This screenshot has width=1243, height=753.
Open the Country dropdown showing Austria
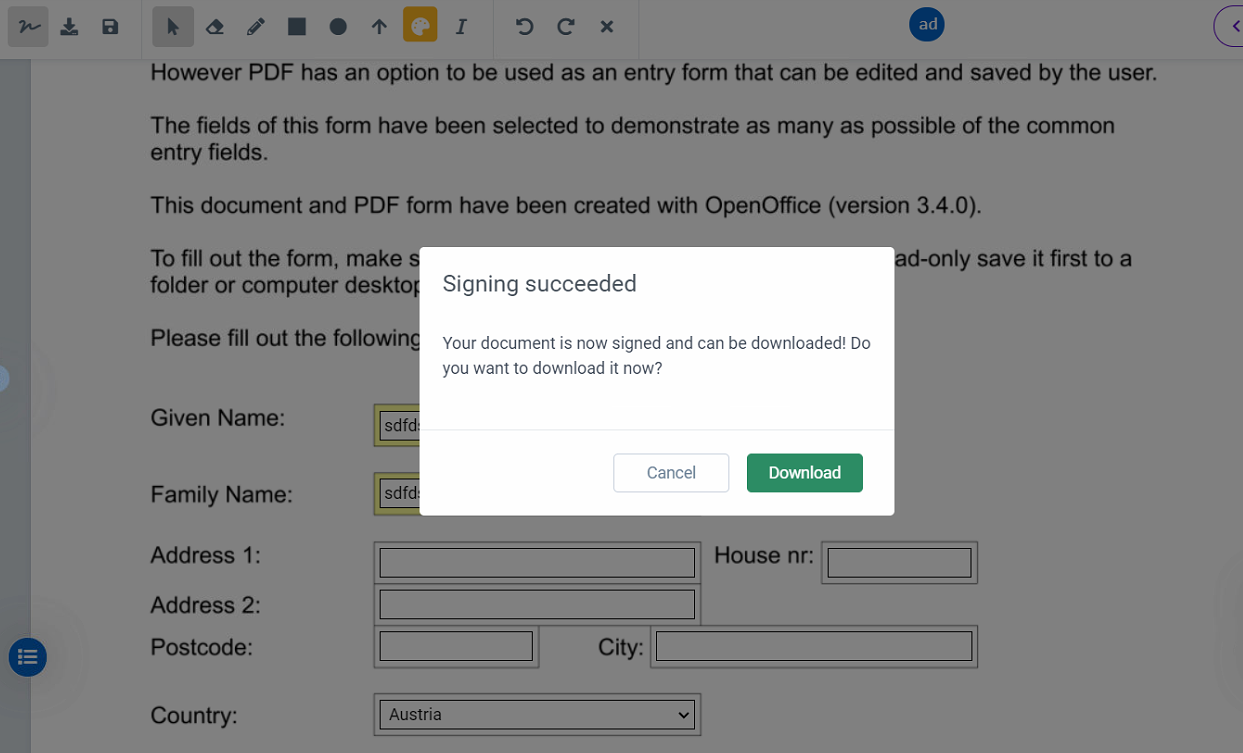[537, 714]
